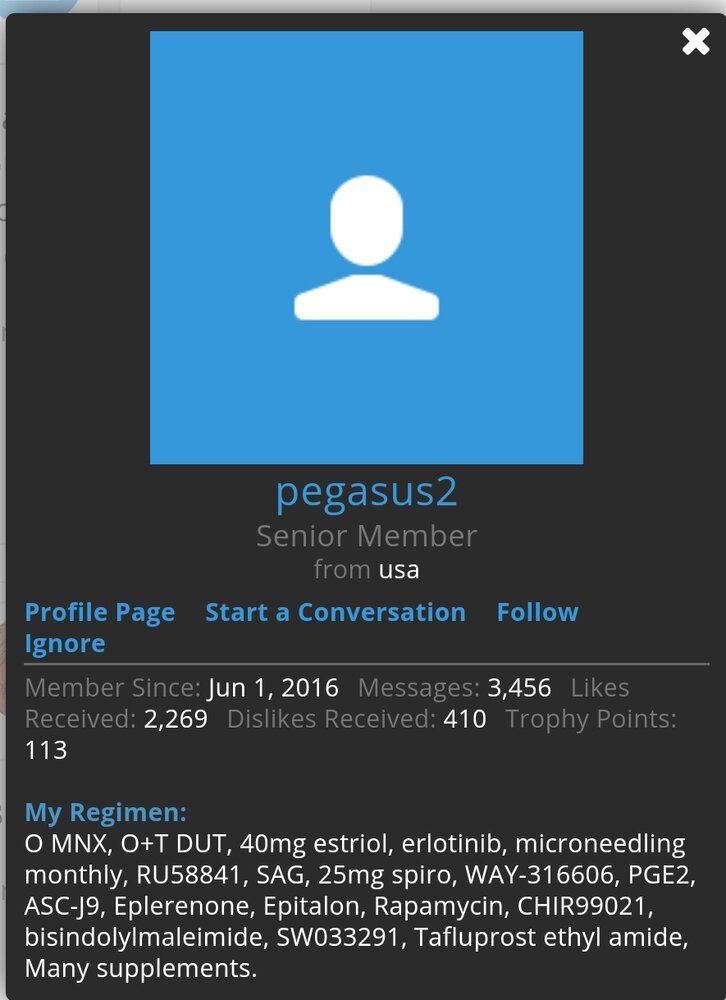Open the 113 trophy points value
The height and width of the screenshot is (1000, 726).
pyautogui.click(x=46, y=750)
